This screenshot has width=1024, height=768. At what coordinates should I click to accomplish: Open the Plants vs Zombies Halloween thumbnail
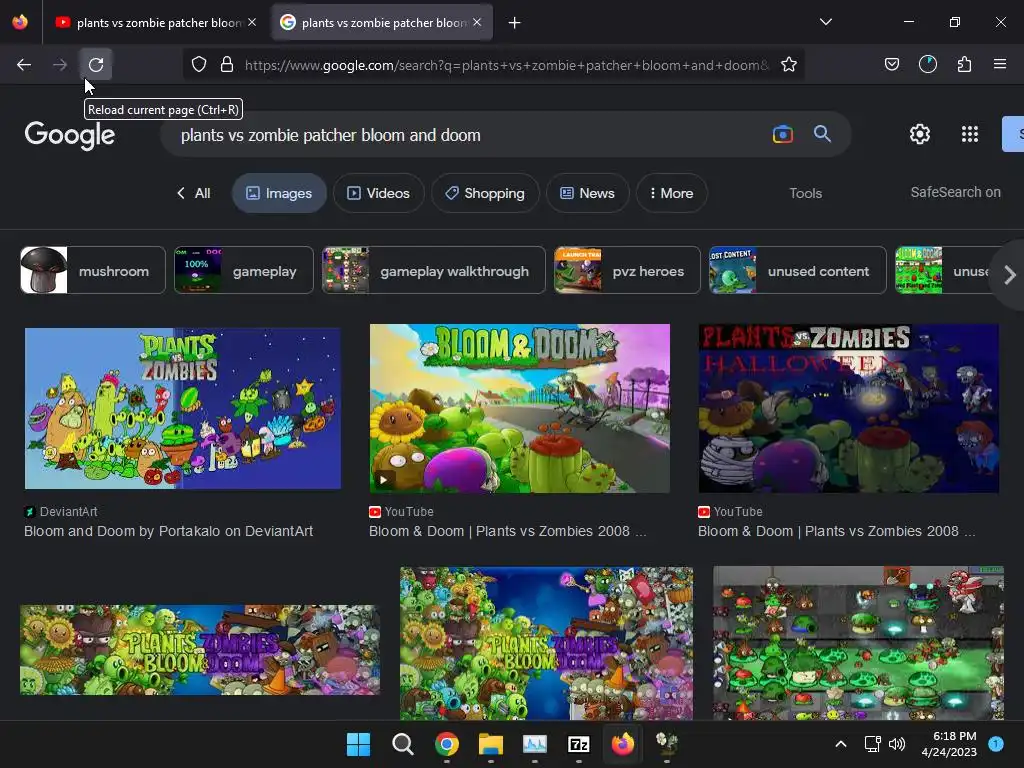pos(848,409)
